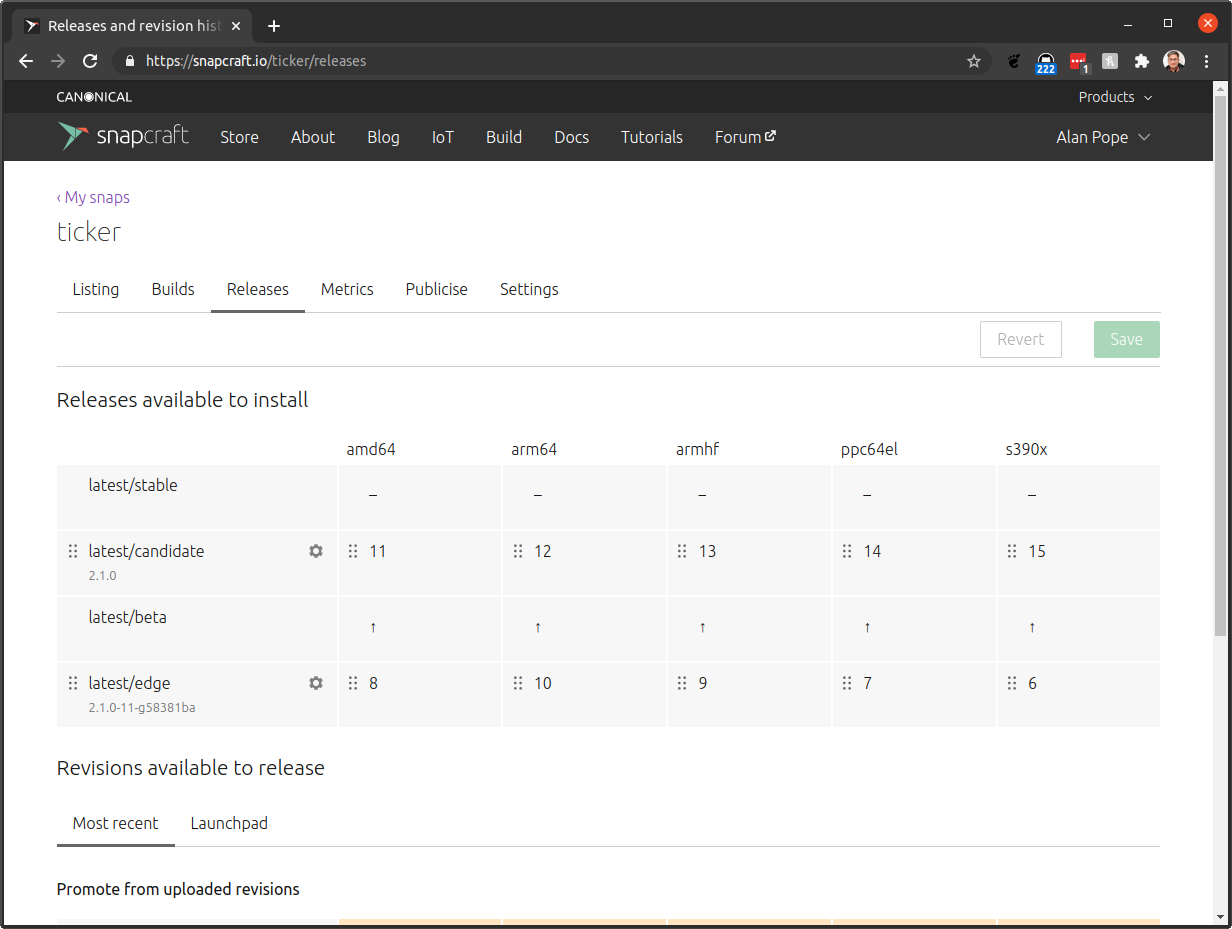Select the Releases tab

click(258, 289)
